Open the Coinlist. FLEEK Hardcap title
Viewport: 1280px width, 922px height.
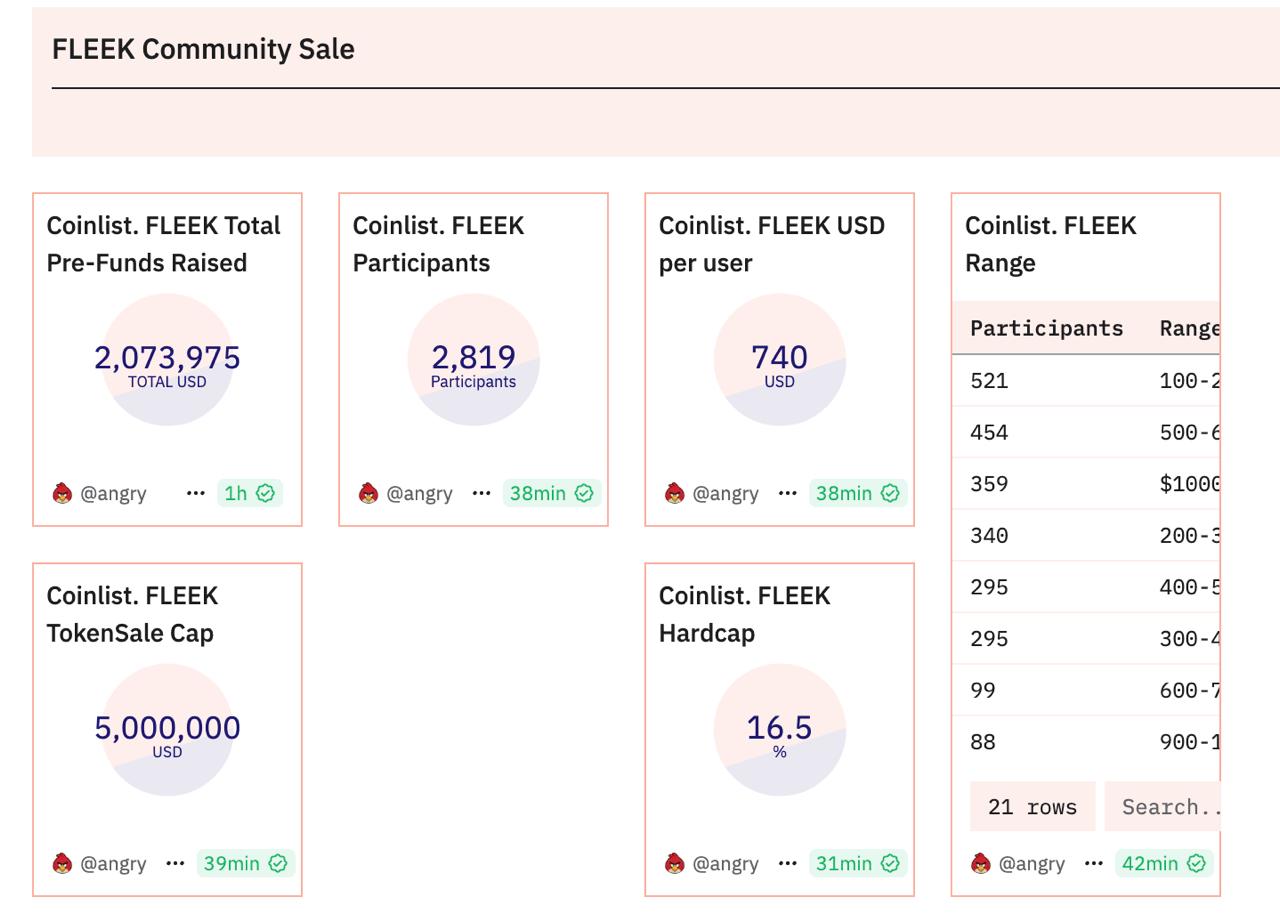click(744, 614)
